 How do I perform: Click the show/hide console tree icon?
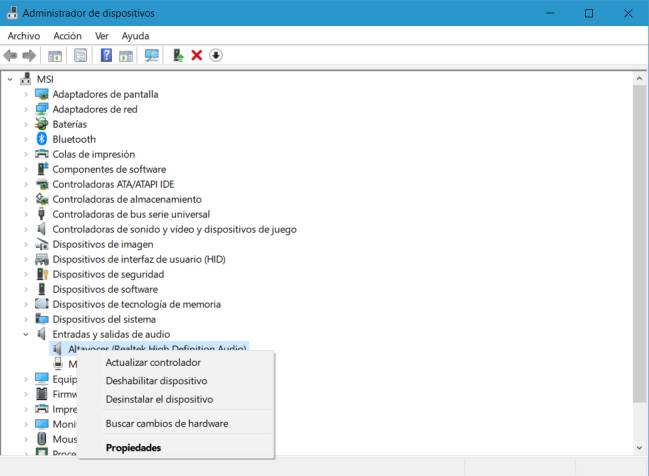click(x=55, y=55)
